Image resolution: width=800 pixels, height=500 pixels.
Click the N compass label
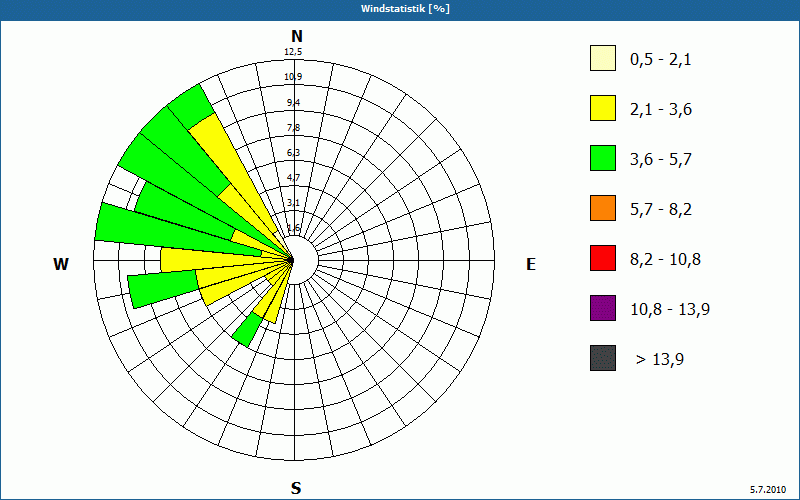coord(296,36)
